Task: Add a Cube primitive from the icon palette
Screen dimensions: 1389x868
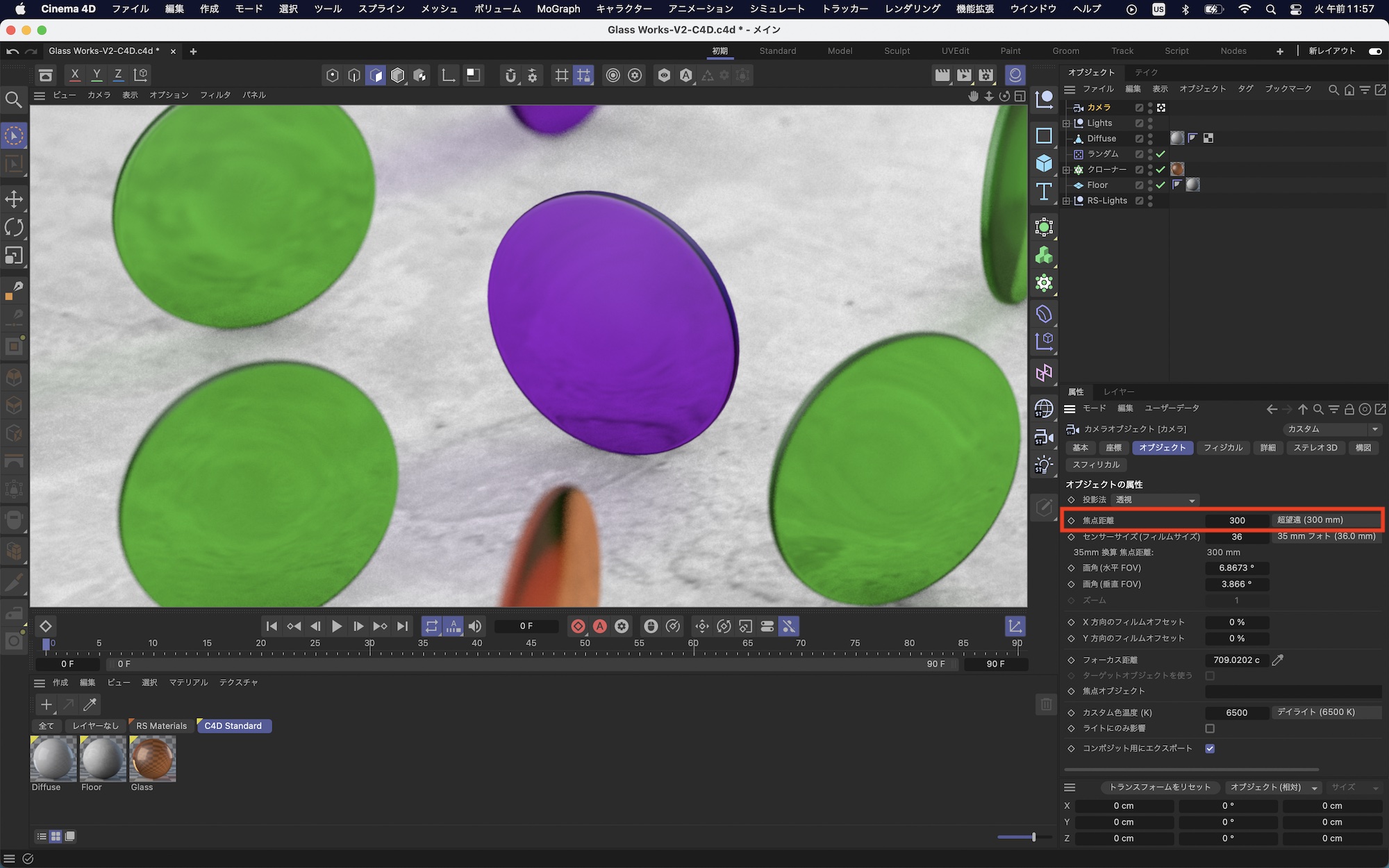Action: tap(1044, 163)
